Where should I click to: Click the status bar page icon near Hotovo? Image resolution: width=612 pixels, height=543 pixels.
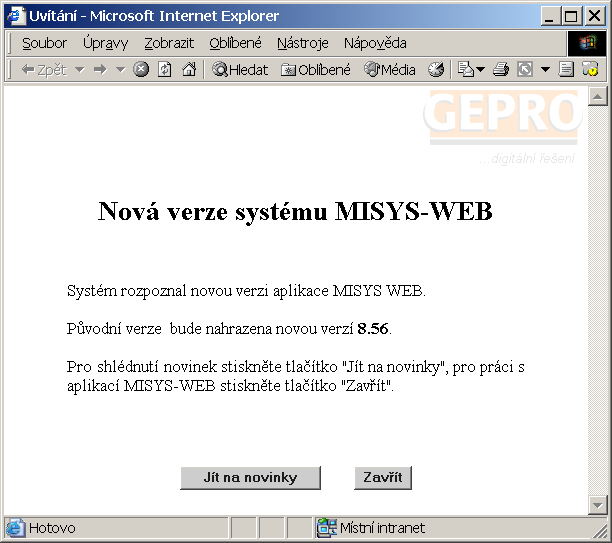[x=15, y=528]
